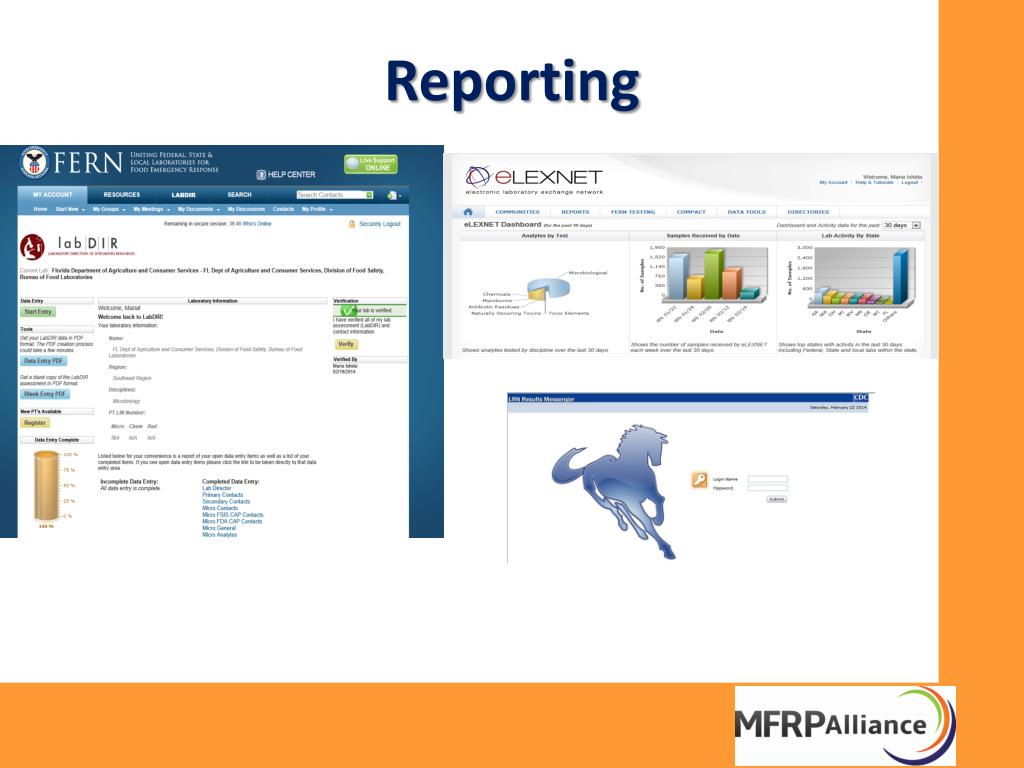Click the Password field in LRN
Image resolution: width=1024 pixels, height=768 pixels.
pos(767,488)
